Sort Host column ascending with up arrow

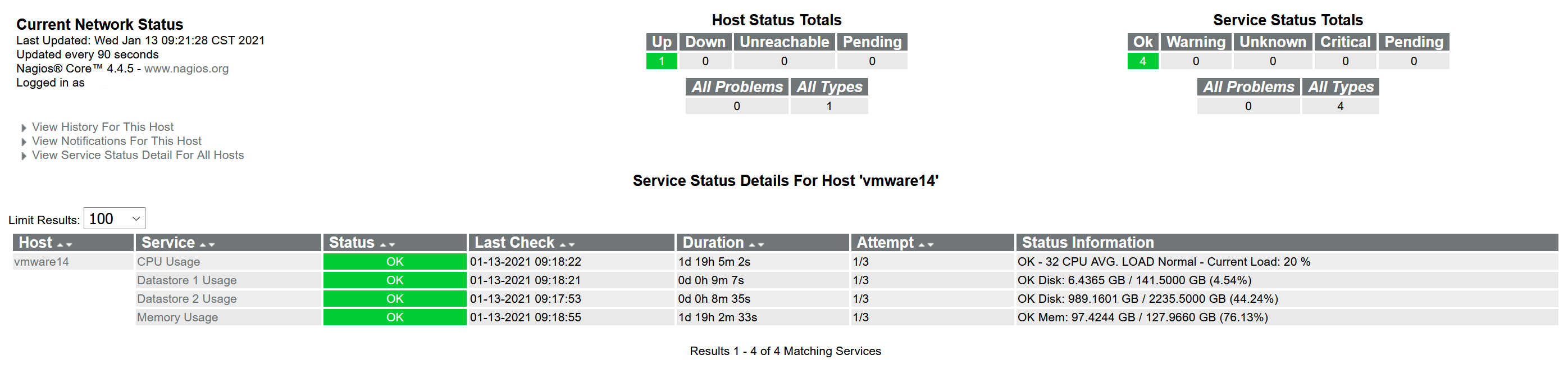60,244
